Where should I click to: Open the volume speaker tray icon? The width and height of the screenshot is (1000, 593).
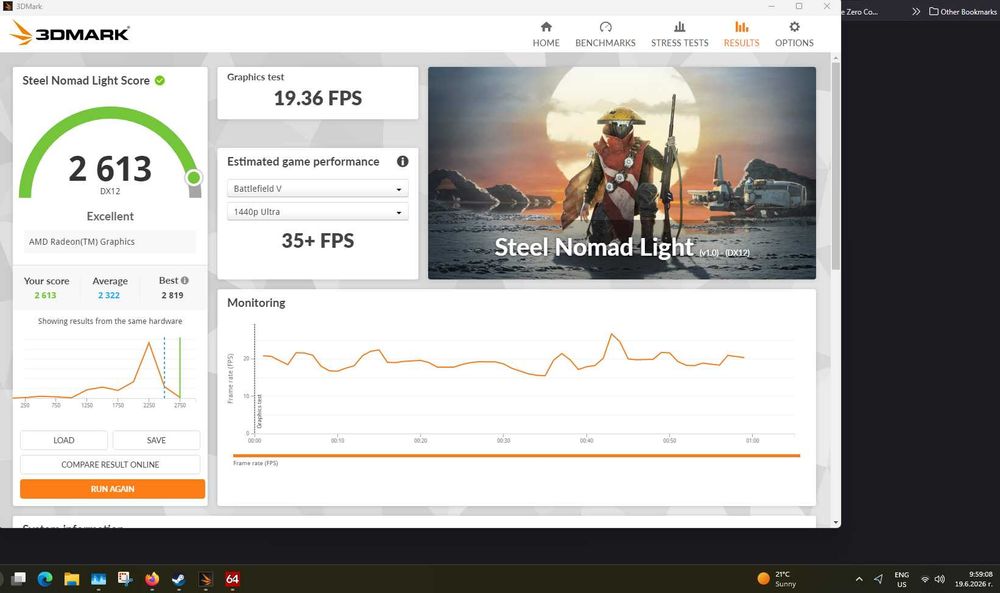click(939, 579)
